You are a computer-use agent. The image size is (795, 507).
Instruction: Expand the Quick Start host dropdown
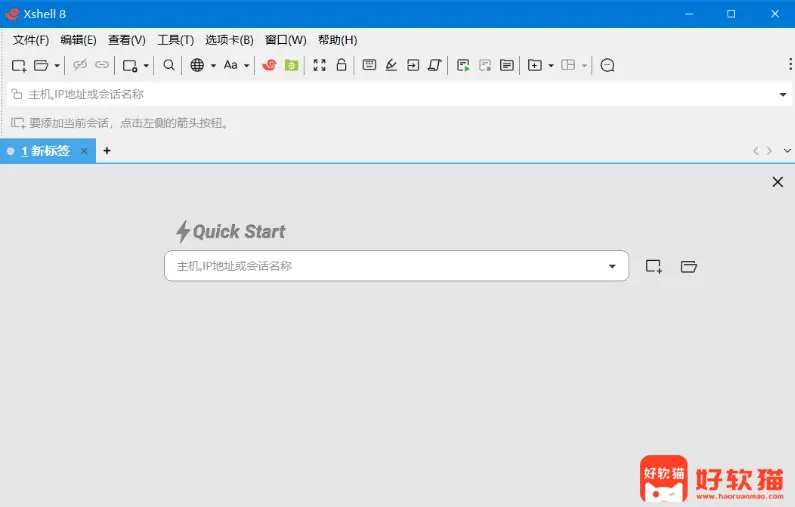[x=612, y=266]
